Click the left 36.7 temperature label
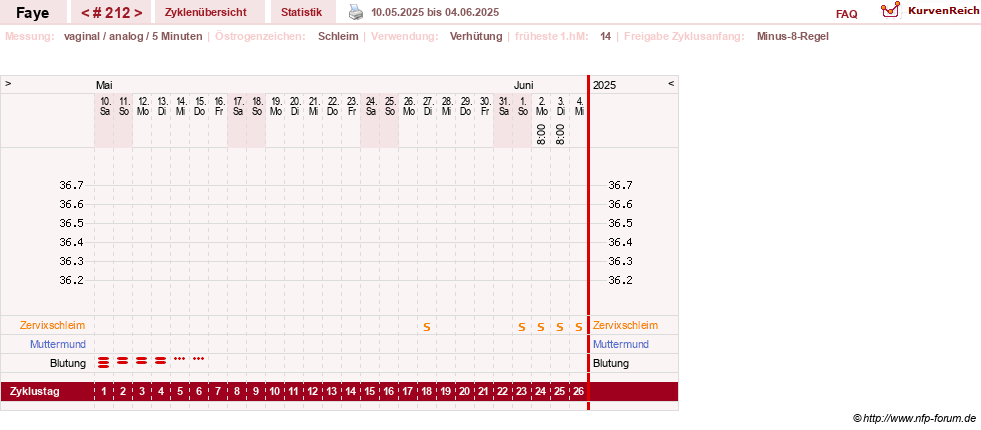 (71, 185)
